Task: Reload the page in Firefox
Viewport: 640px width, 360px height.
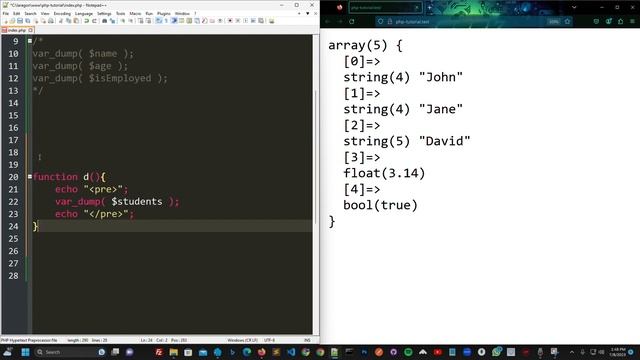Action: pyautogui.click(x=352, y=21)
